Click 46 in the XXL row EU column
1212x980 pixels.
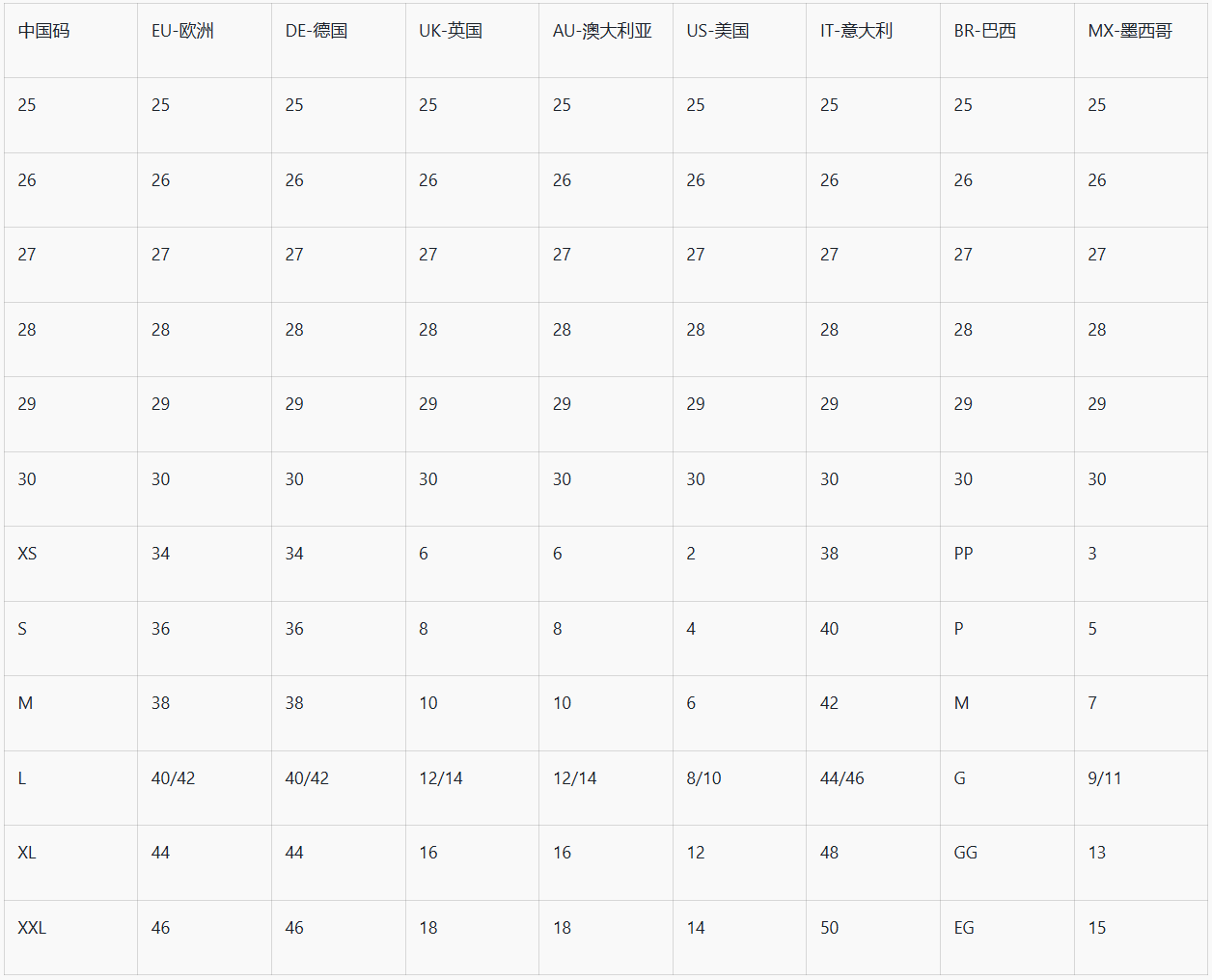[x=161, y=928]
